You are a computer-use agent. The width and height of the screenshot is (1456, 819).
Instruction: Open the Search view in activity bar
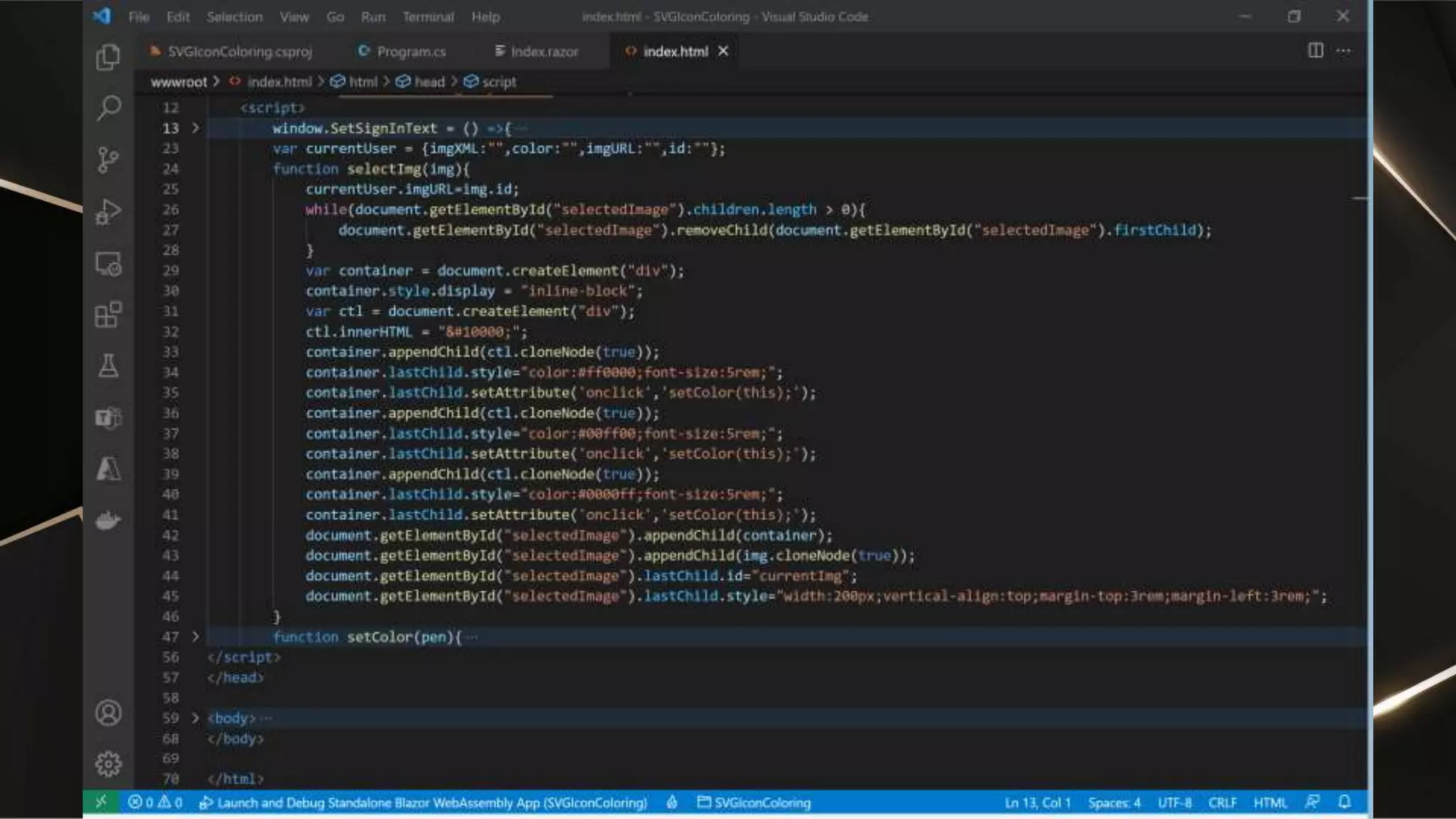(108, 108)
